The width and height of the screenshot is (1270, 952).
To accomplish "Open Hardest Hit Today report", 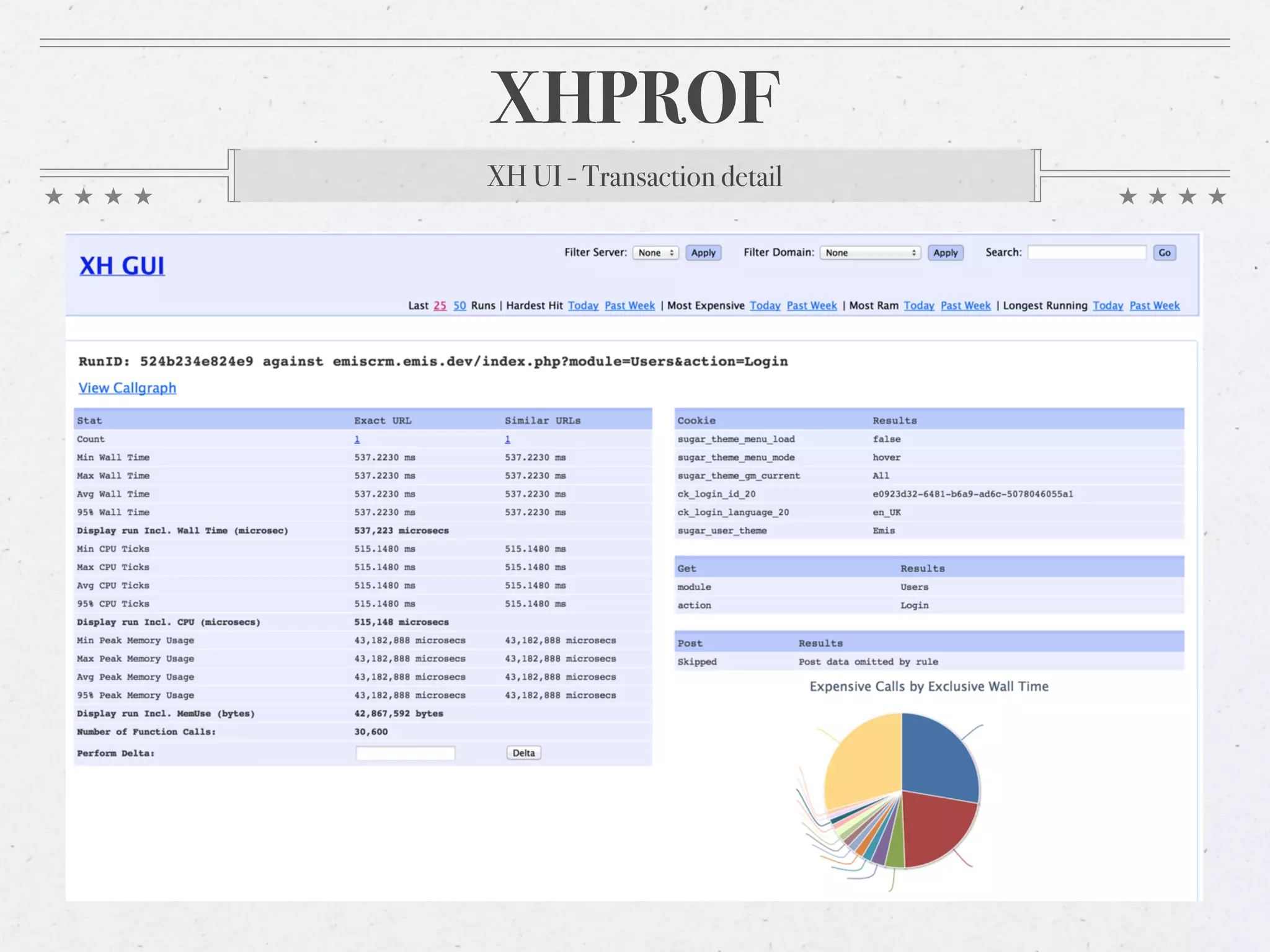I will pyautogui.click(x=583, y=306).
